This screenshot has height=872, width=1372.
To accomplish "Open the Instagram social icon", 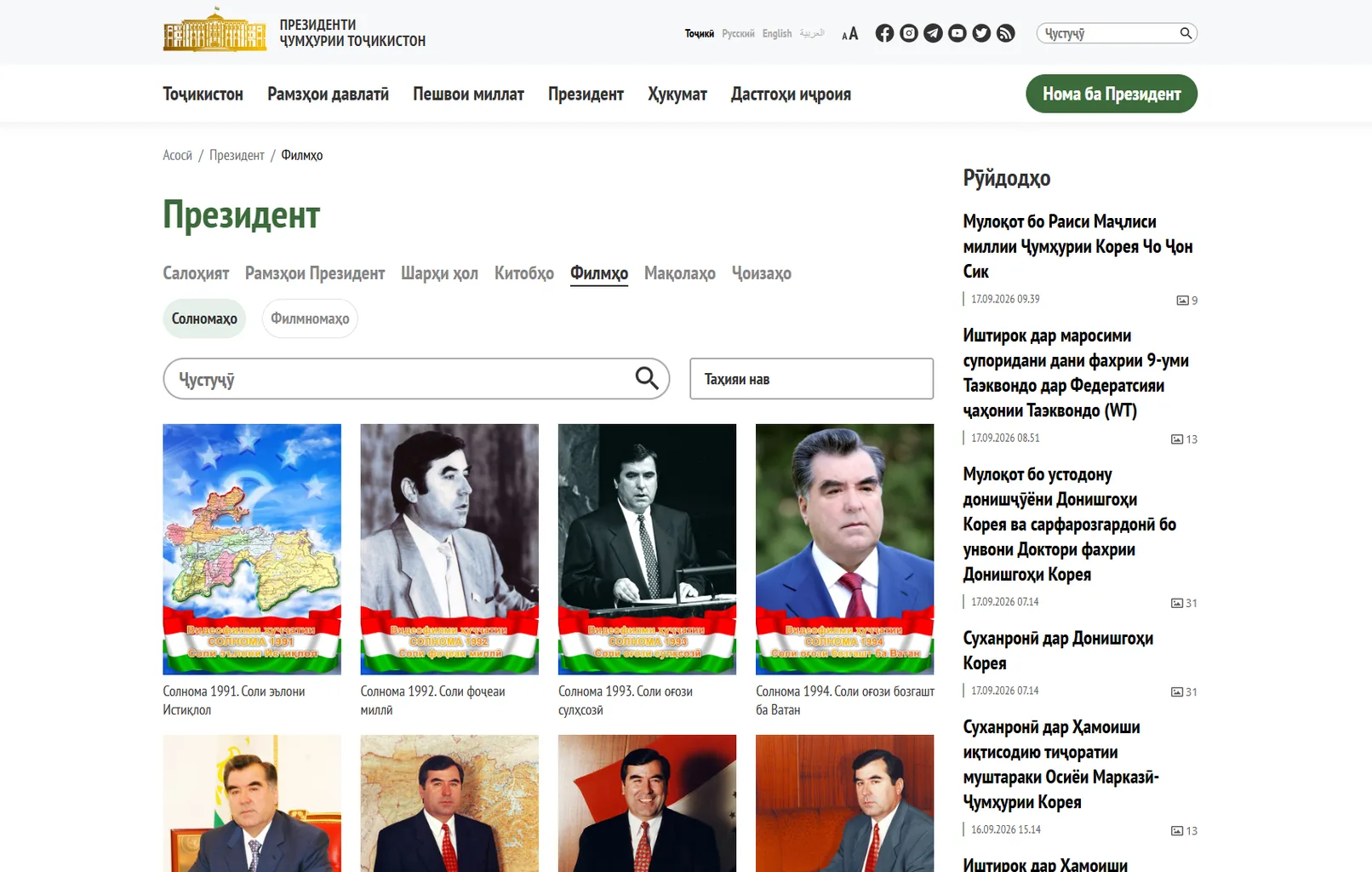I will 909,33.
